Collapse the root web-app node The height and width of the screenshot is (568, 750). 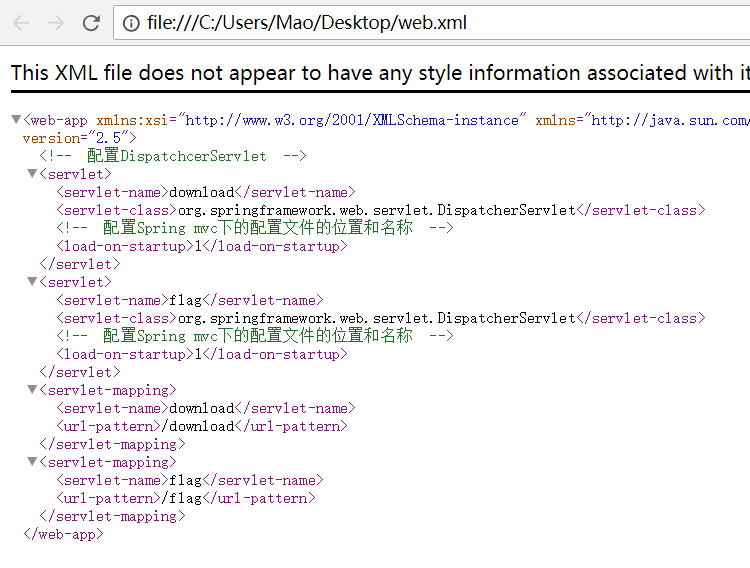click(16, 120)
